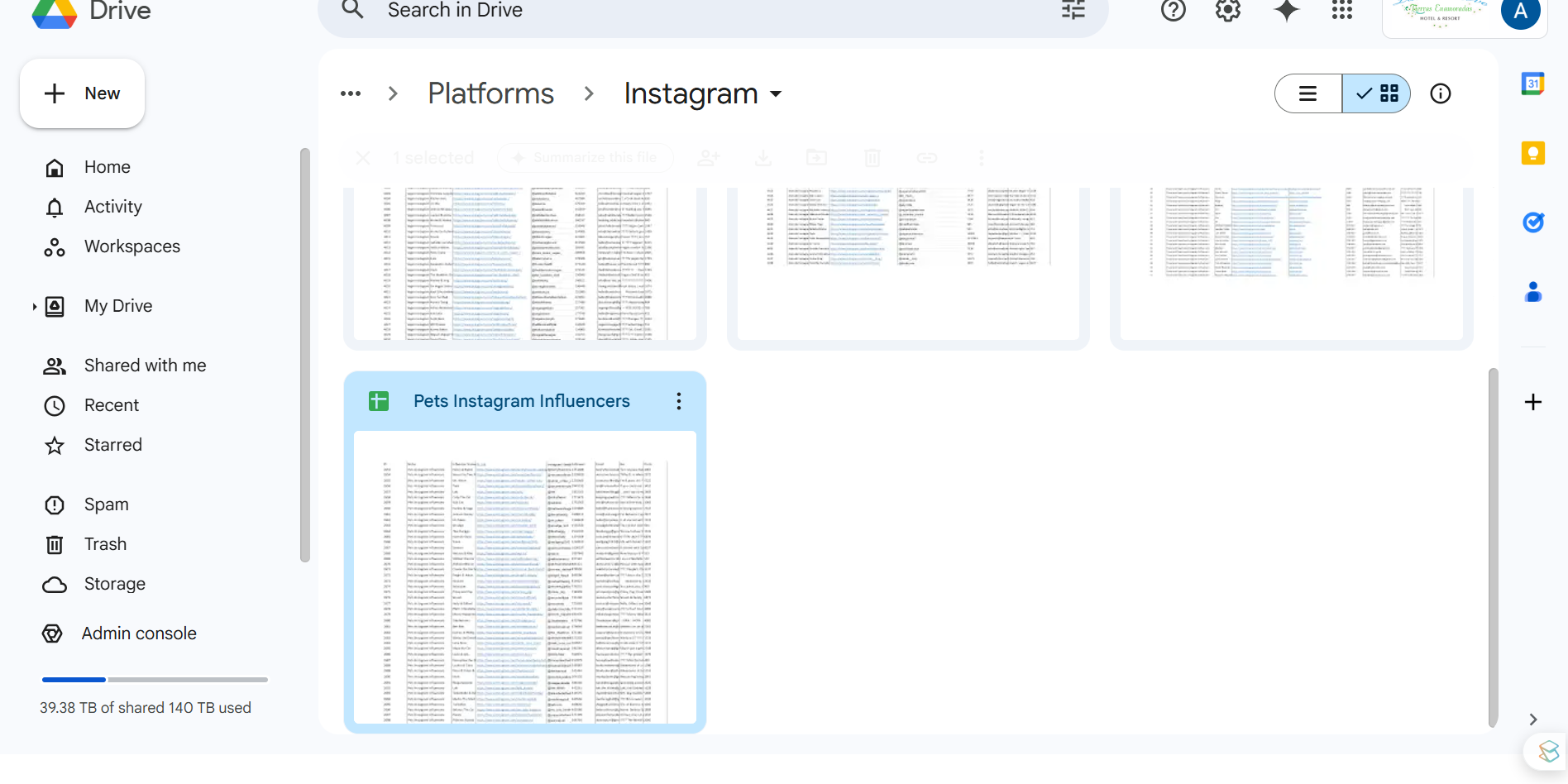Click the file list scrollbar

1493,547
